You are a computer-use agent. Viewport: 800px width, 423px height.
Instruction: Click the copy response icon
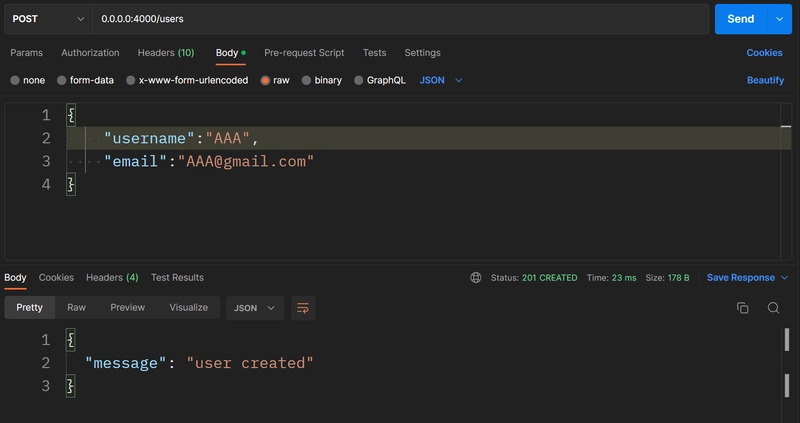(x=743, y=308)
